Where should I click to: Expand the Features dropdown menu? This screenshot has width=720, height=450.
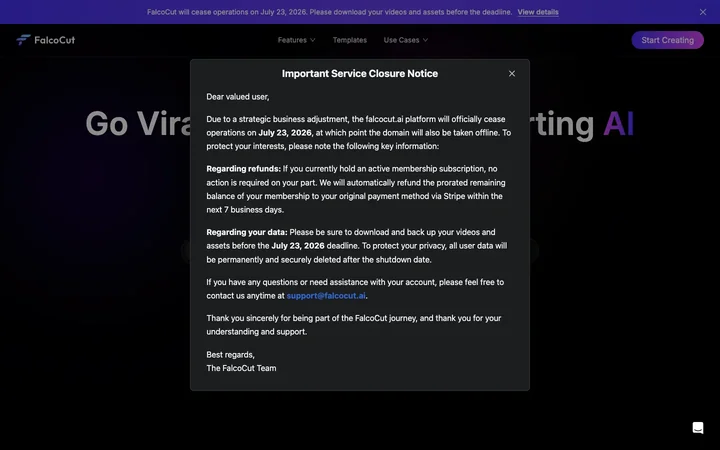[x=296, y=40]
